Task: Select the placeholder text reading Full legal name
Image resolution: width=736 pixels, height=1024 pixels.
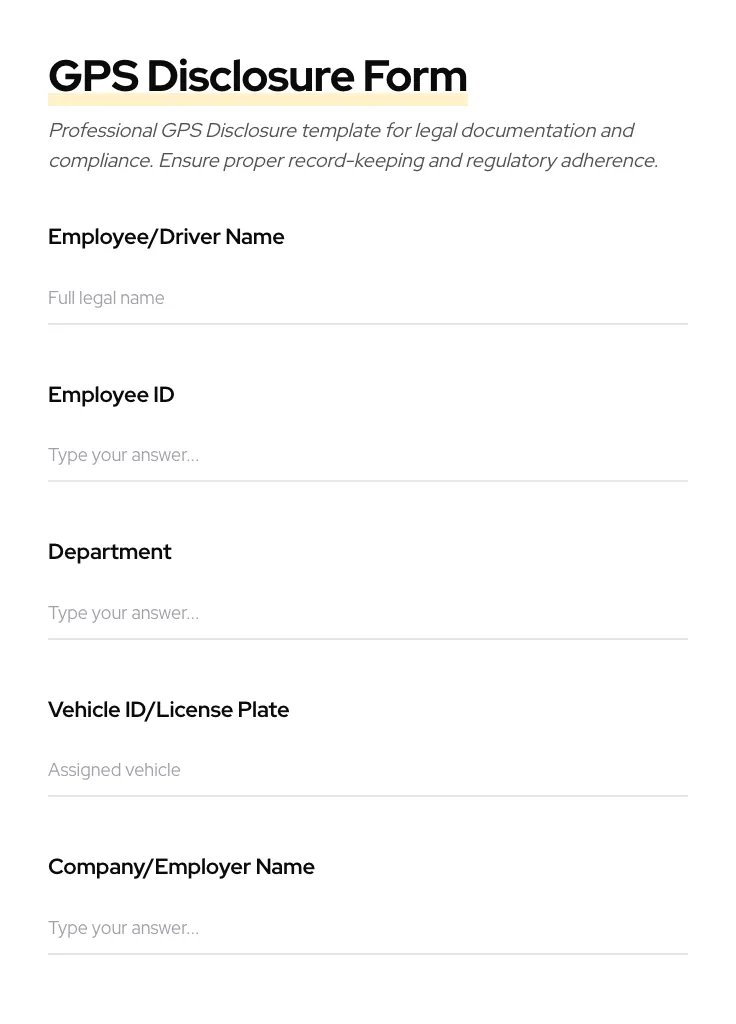Action: click(106, 298)
